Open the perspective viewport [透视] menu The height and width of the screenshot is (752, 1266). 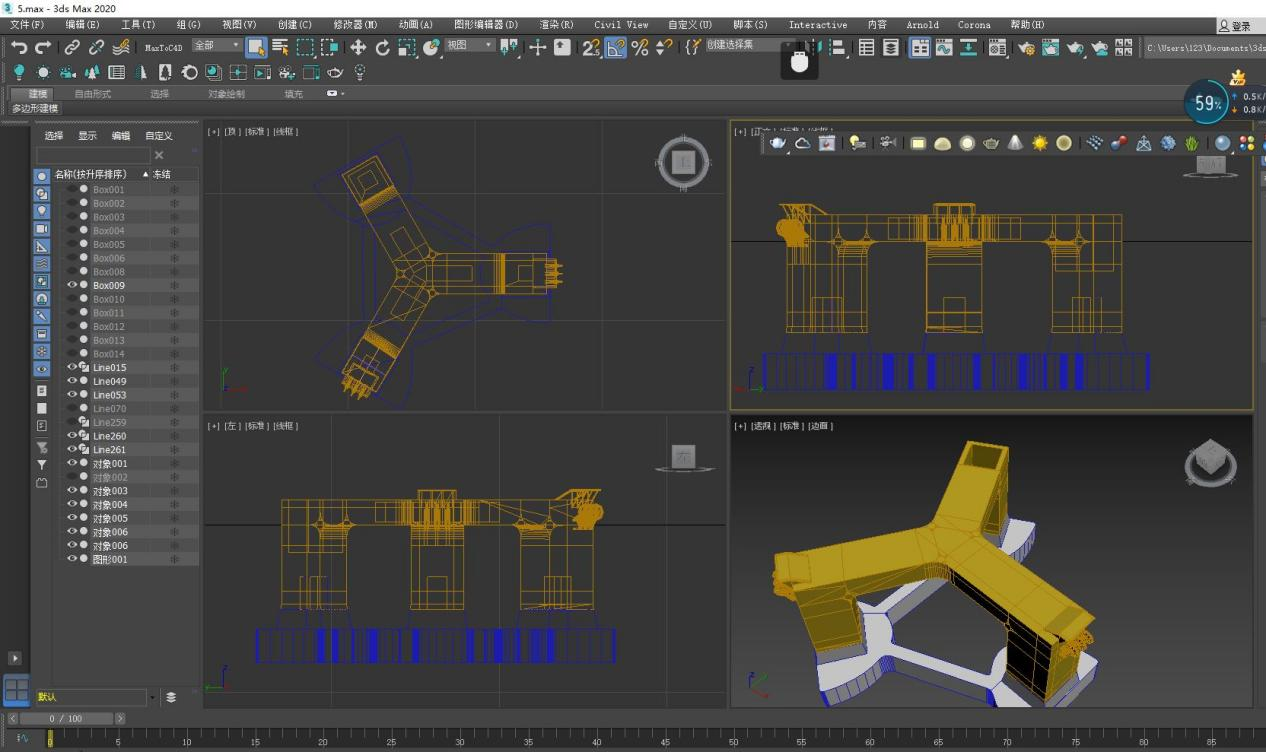(x=762, y=426)
